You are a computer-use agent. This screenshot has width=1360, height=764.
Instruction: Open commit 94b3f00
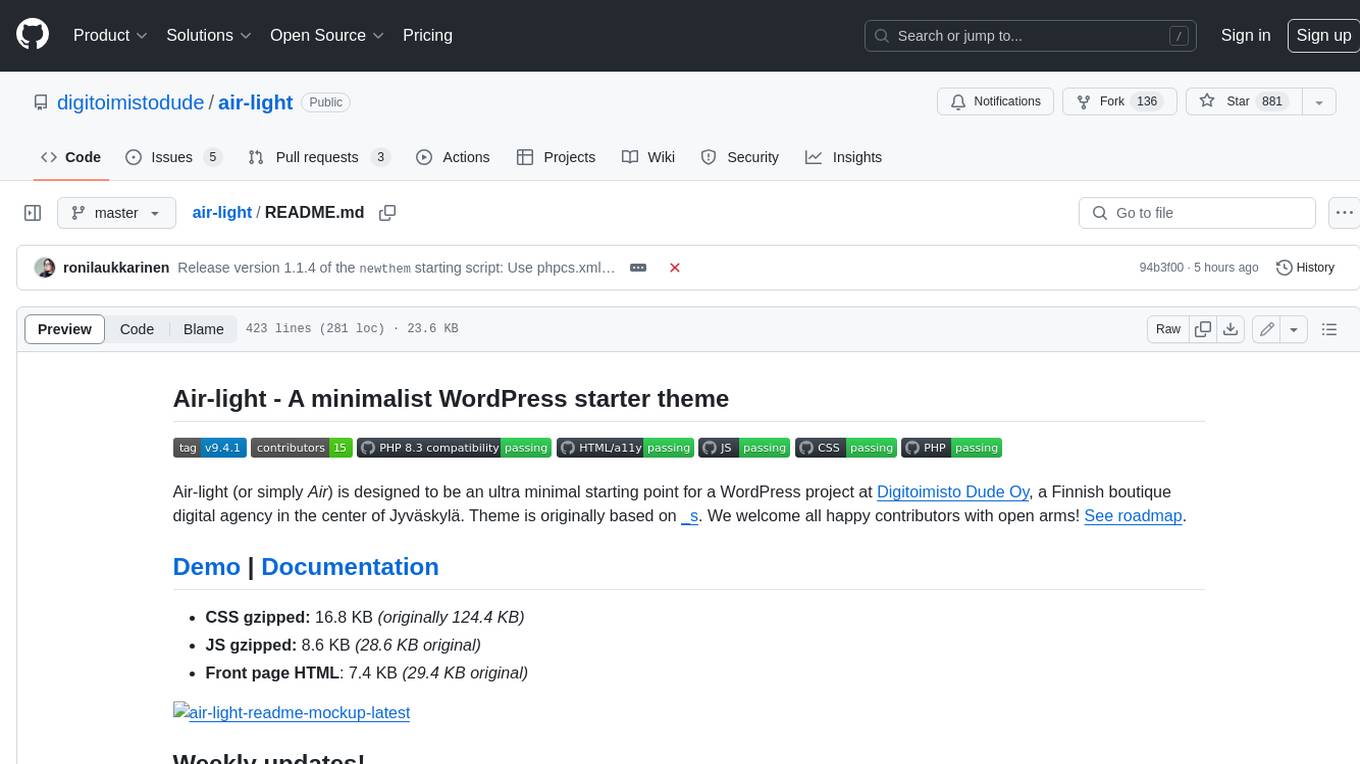pos(1161,268)
